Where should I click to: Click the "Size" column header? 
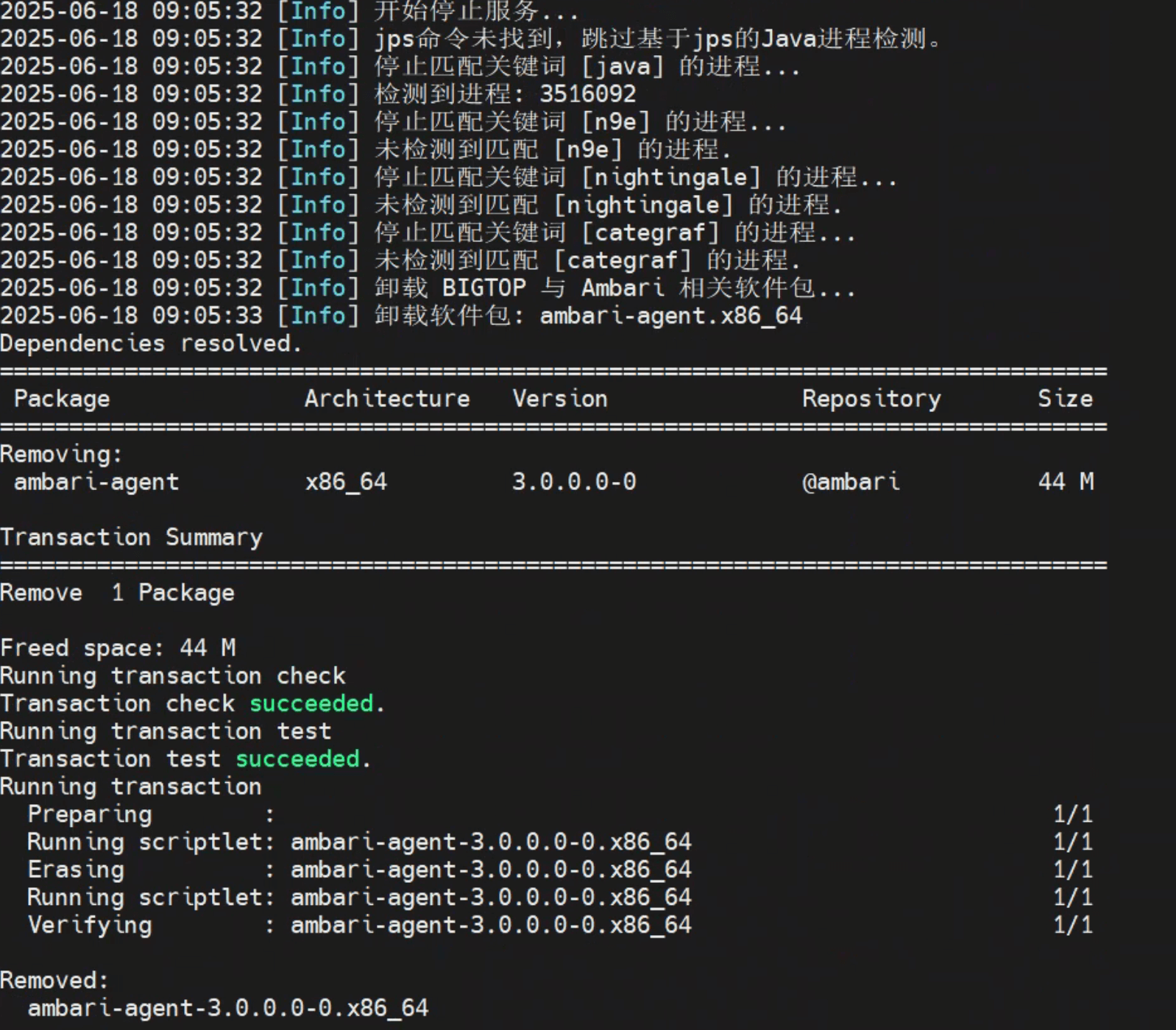pyautogui.click(x=1065, y=399)
